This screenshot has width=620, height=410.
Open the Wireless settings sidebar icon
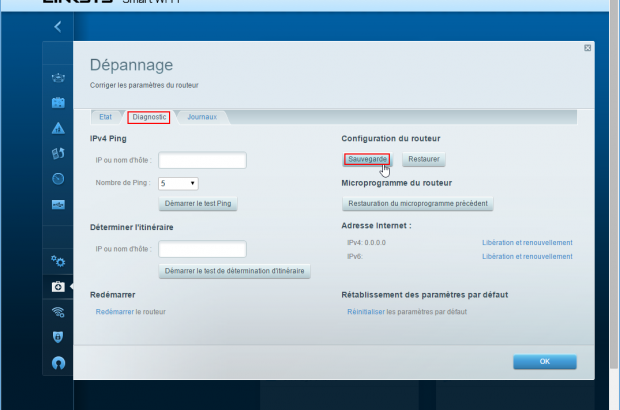[58, 311]
